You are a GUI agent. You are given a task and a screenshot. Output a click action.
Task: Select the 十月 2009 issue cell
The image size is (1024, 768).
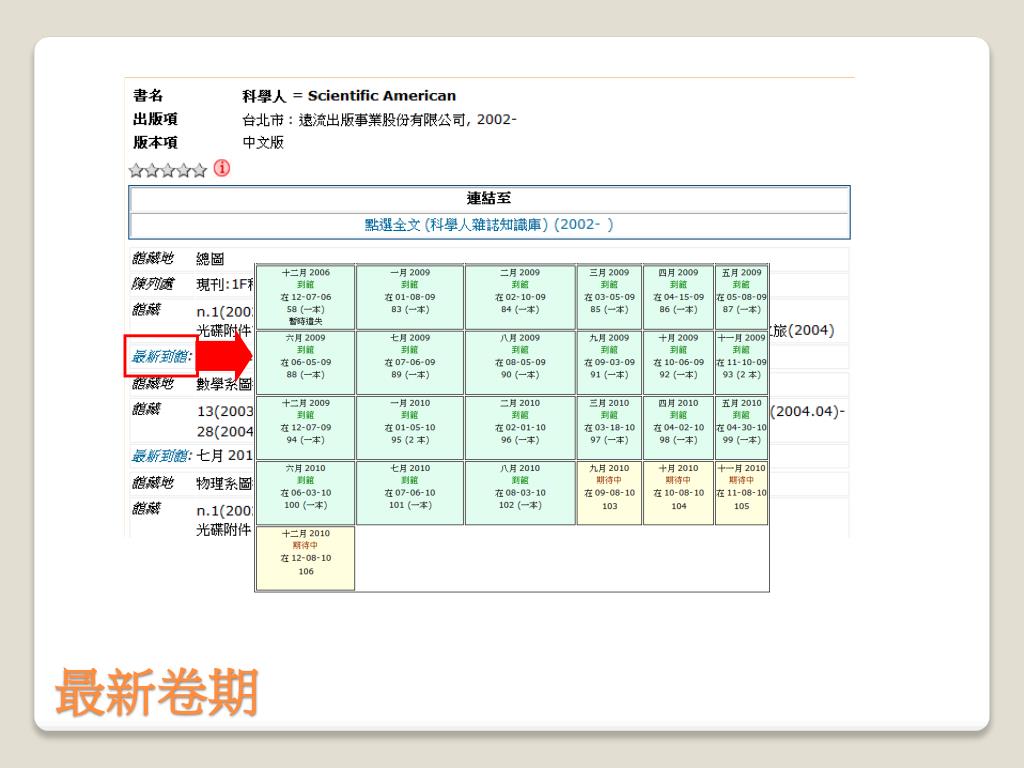[678, 362]
